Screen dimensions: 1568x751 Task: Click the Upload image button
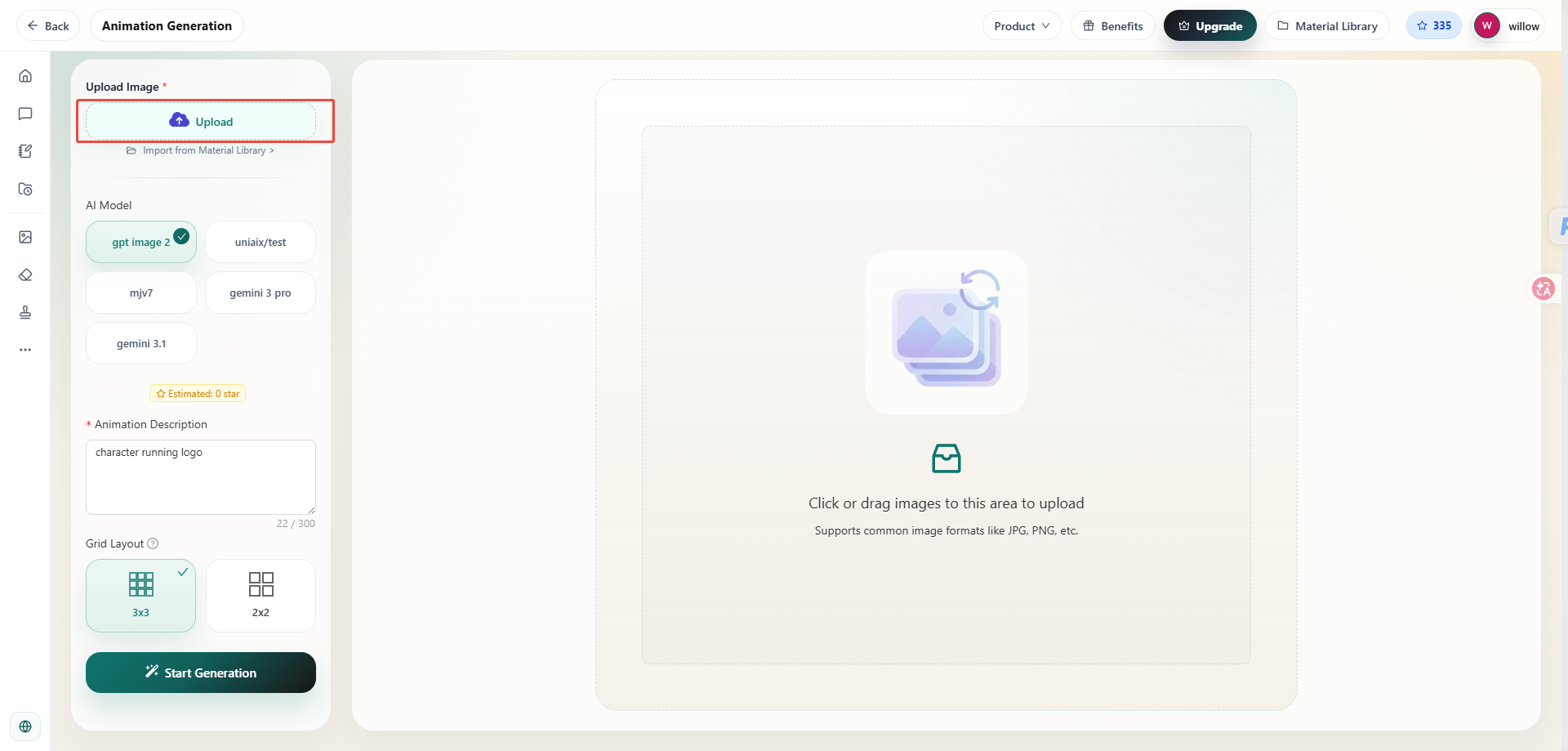[x=201, y=121]
